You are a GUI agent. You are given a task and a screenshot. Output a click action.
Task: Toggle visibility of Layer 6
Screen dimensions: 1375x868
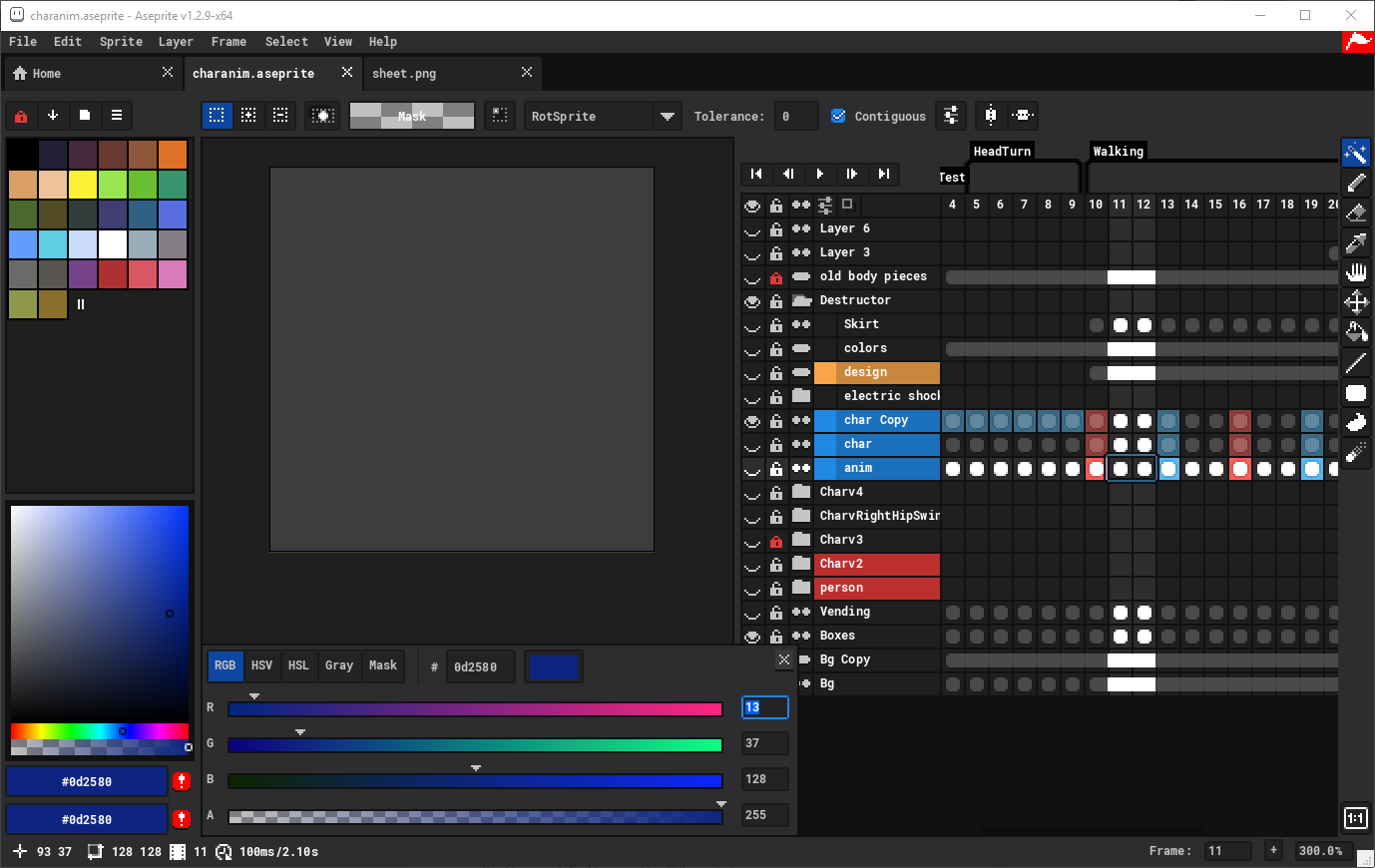click(752, 228)
